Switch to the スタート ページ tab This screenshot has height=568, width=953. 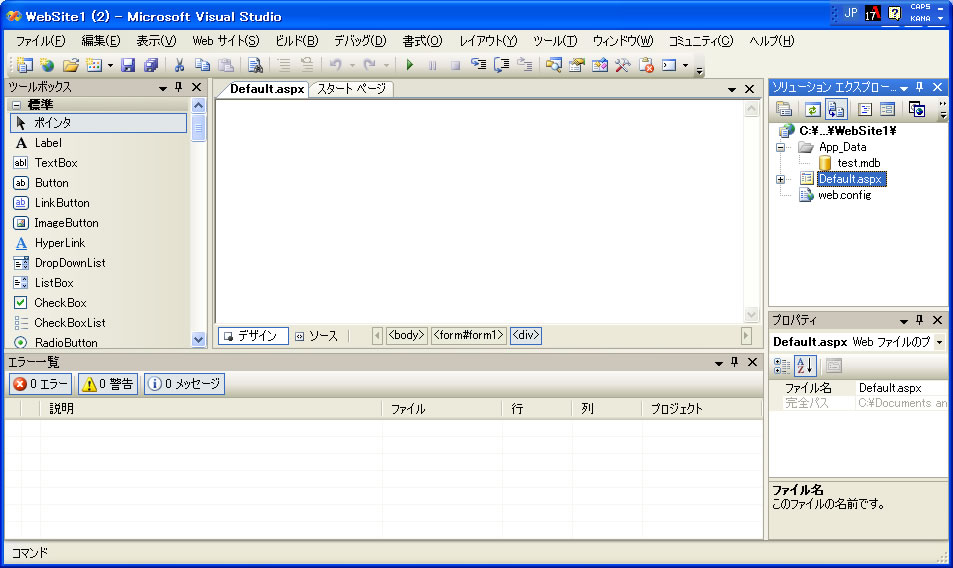point(351,89)
